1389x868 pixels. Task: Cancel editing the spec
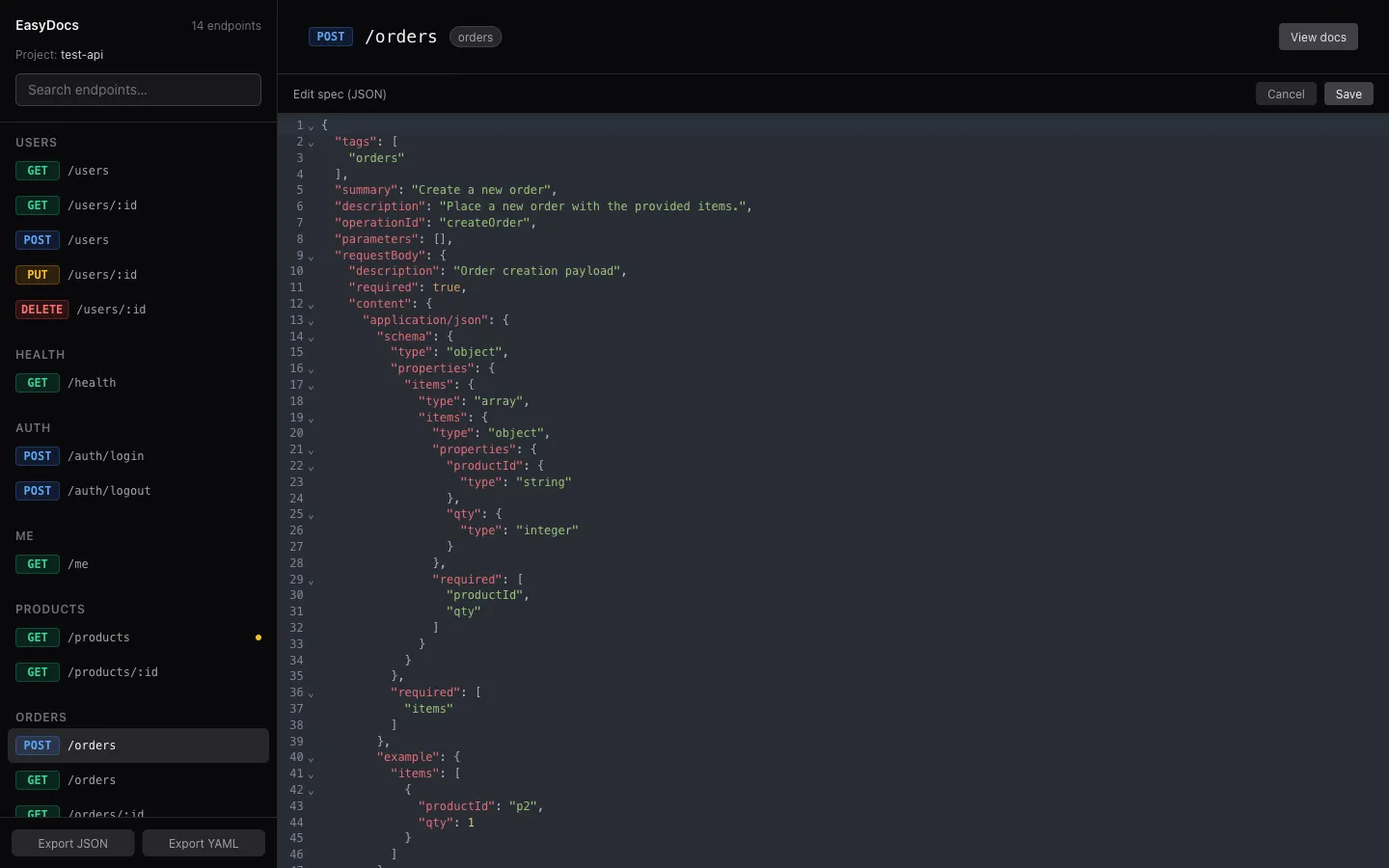point(1286,94)
